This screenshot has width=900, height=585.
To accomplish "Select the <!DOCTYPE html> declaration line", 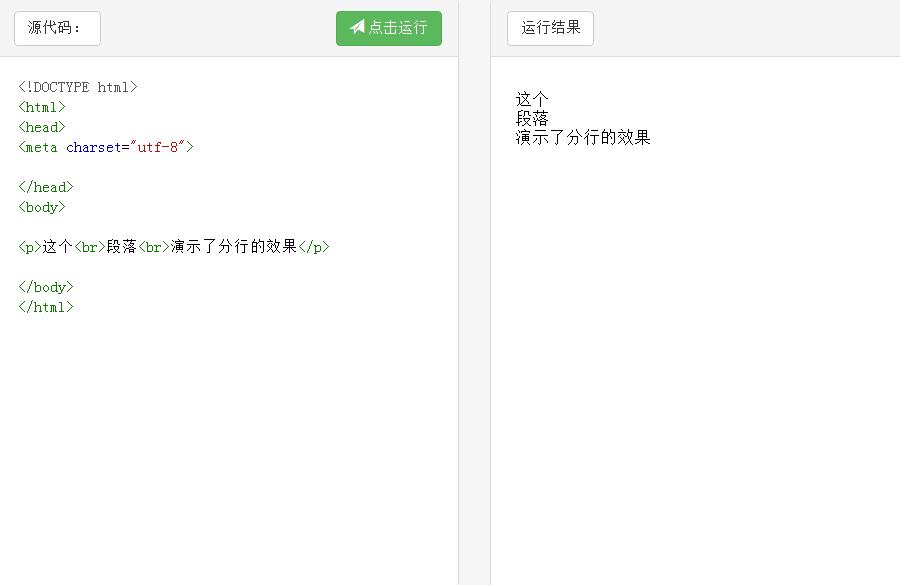I will coord(76,87).
